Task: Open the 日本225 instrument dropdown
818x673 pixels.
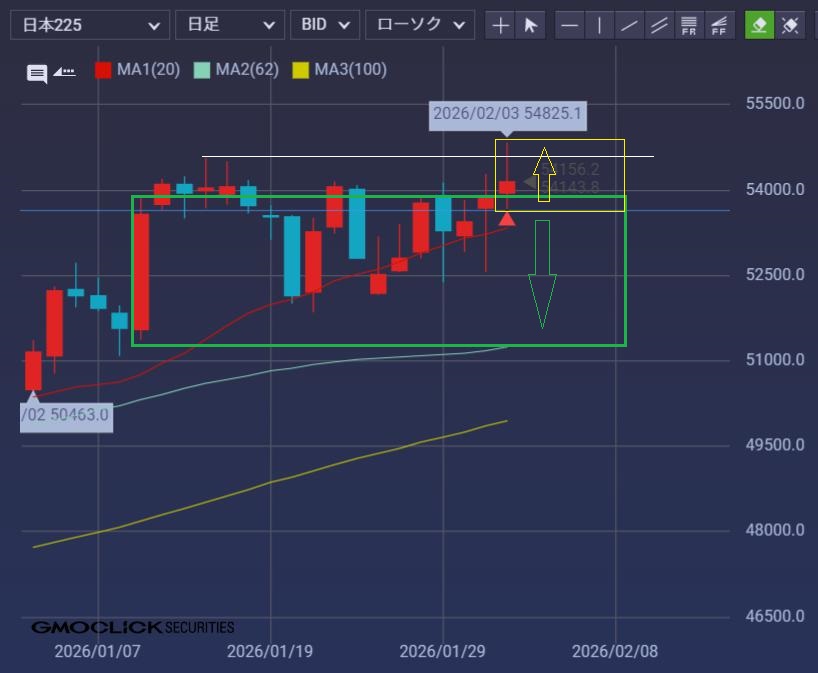Action: coord(89,25)
